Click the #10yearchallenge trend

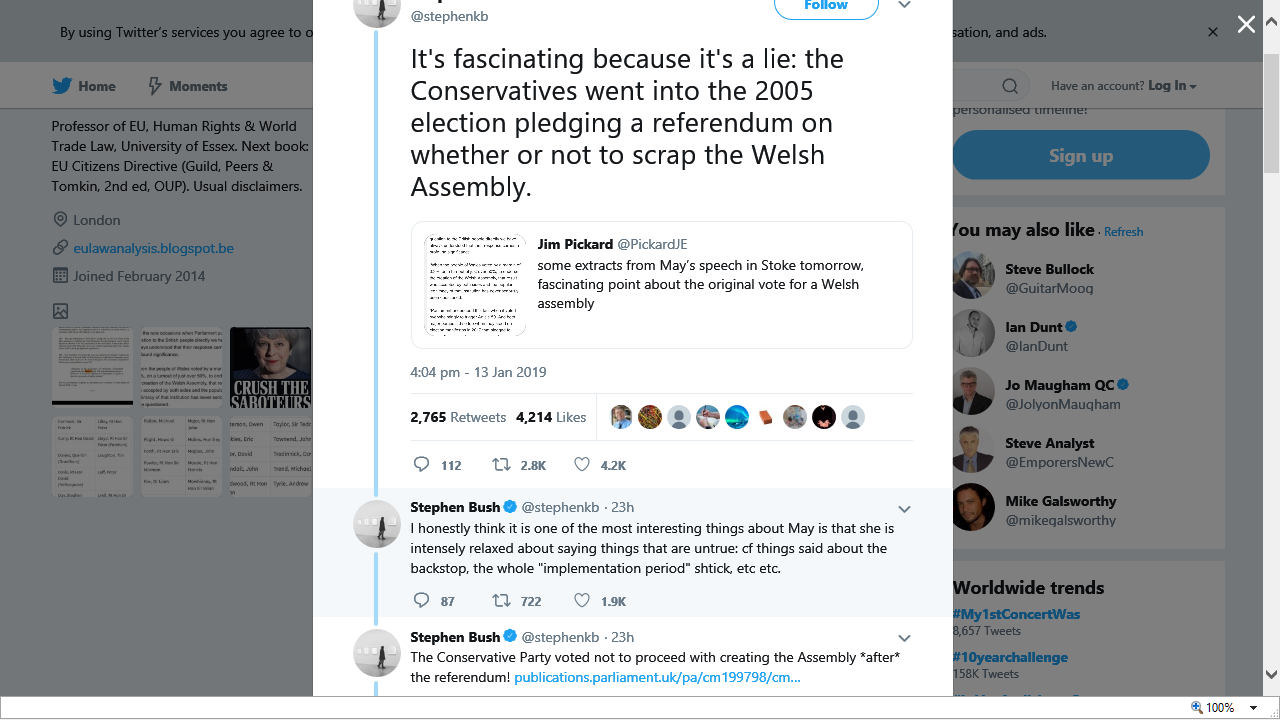1010,657
